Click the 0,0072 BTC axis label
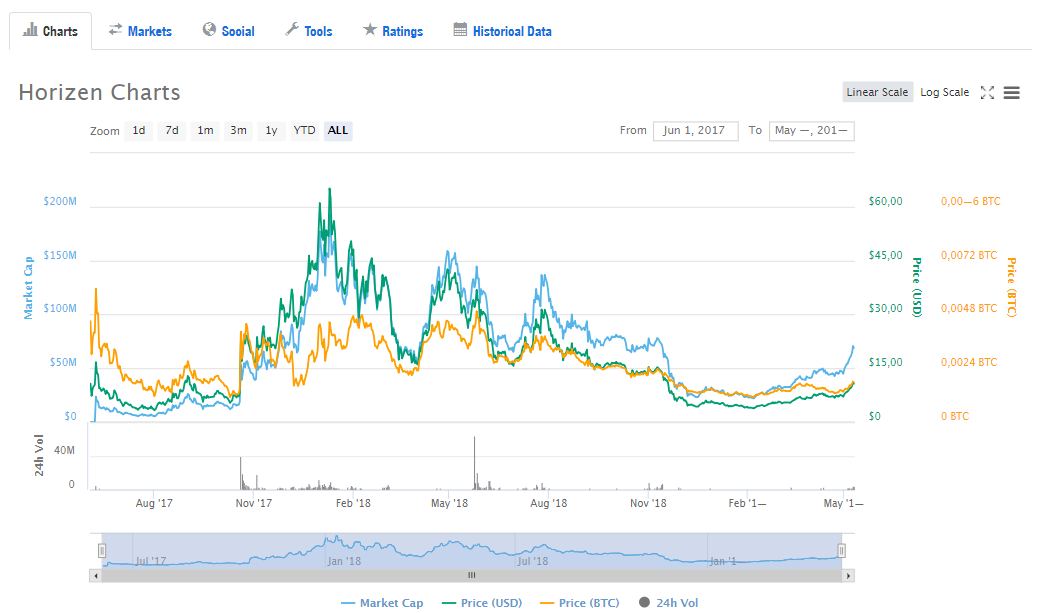Viewport: 1061px width, 613px height. click(969, 256)
